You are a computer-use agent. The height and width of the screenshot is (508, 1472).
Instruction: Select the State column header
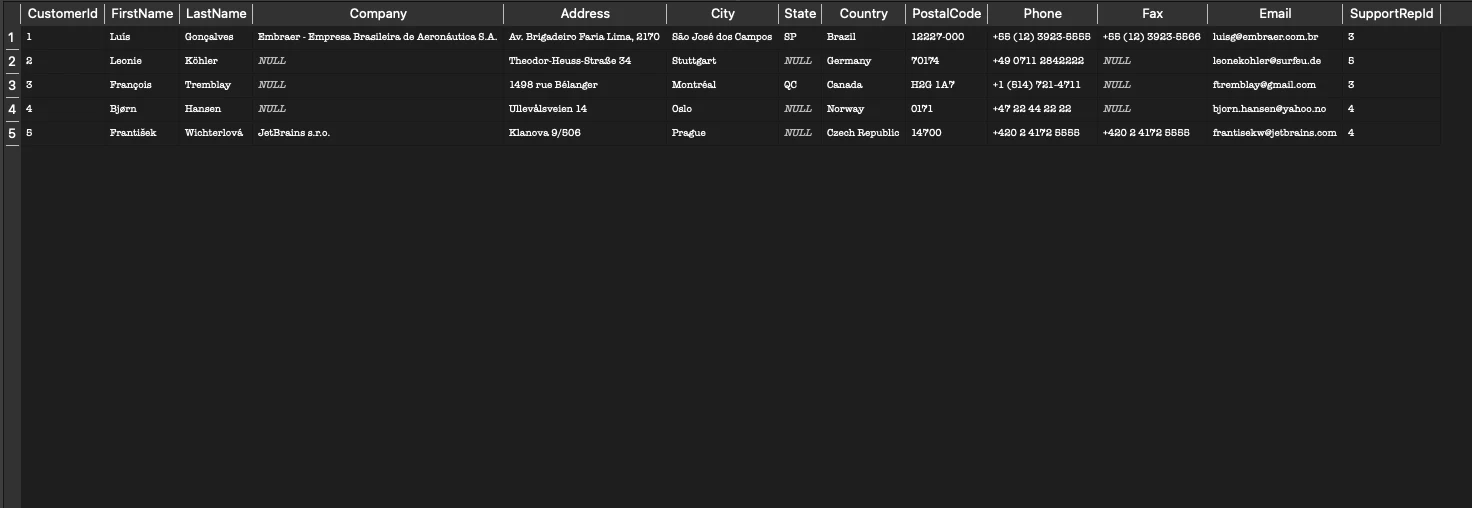coord(800,14)
